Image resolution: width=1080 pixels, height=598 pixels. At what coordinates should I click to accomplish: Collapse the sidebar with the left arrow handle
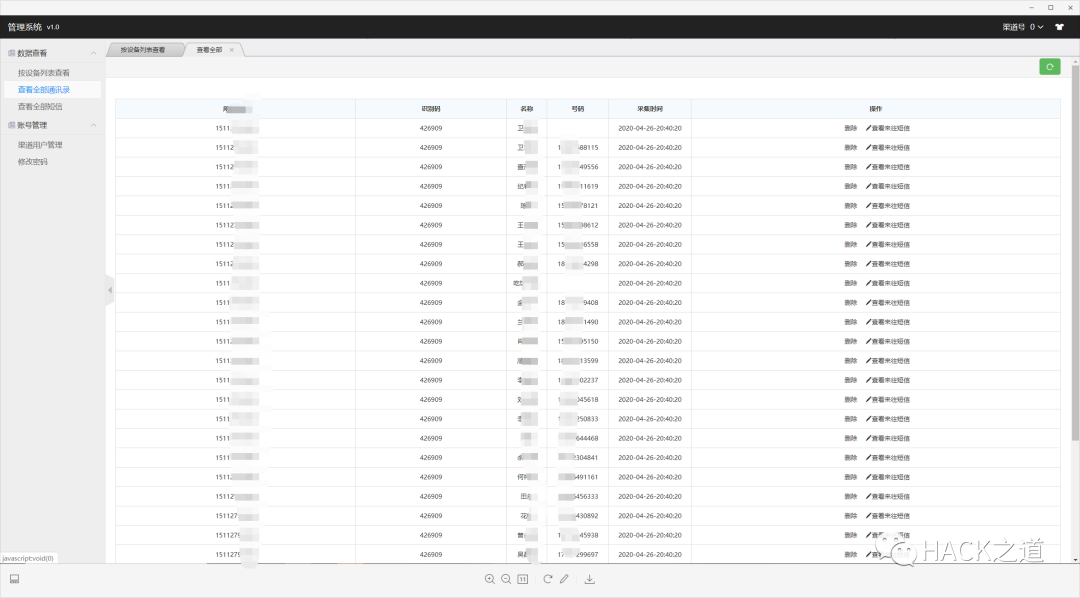(x=110, y=290)
